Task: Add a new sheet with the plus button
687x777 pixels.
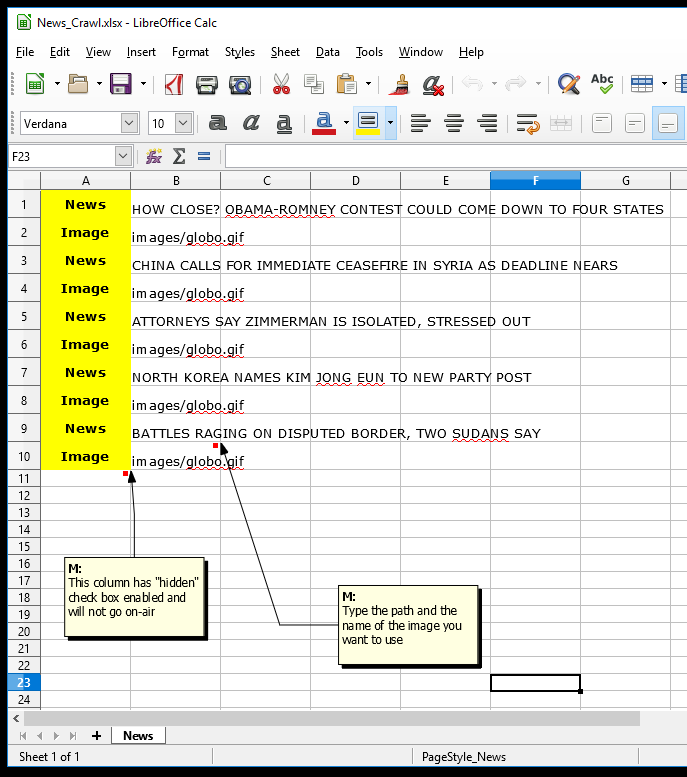Action: click(x=97, y=735)
